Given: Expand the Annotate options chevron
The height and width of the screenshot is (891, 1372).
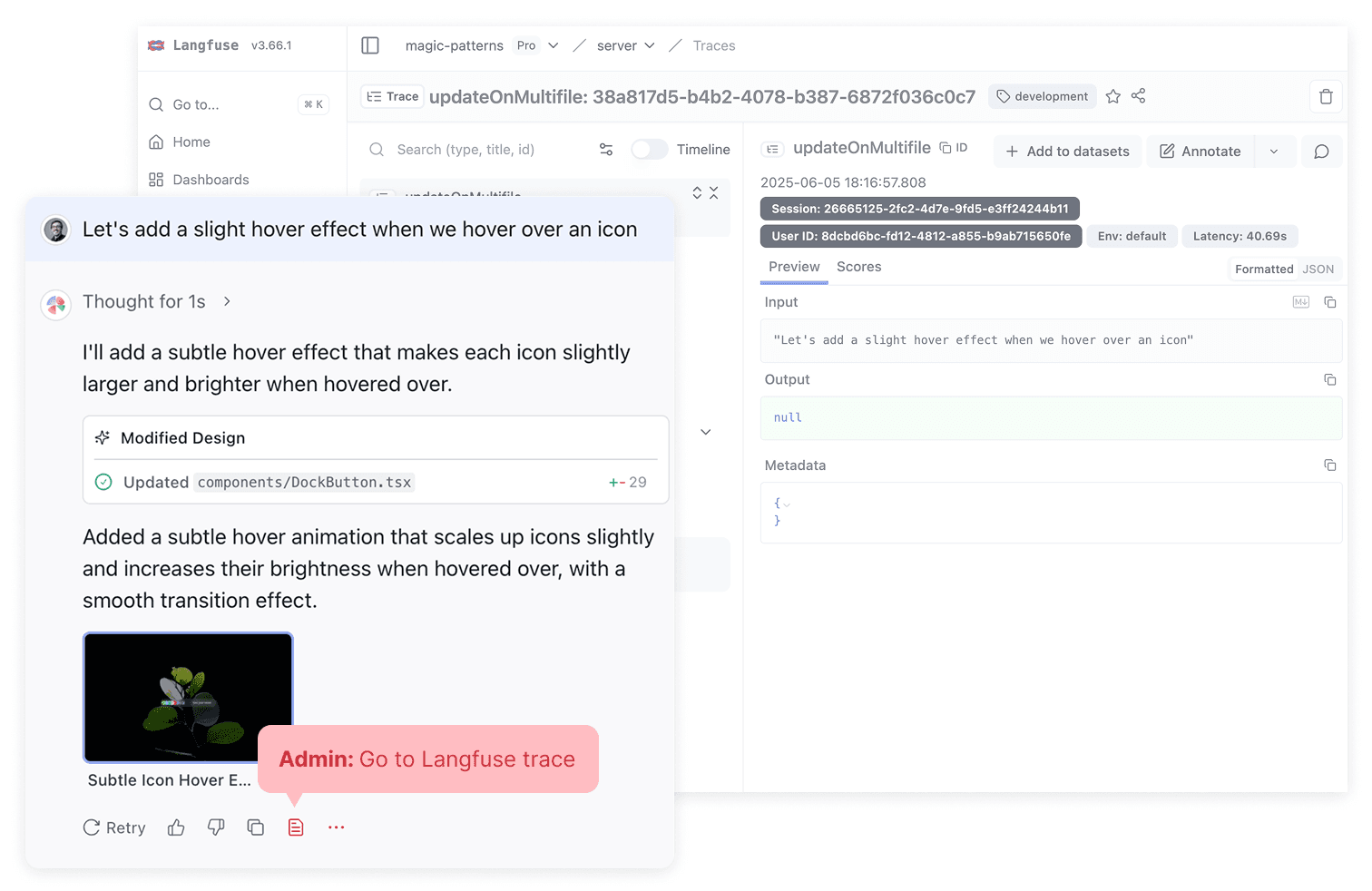Looking at the screenshot, I should click(x=1275, y=152).
